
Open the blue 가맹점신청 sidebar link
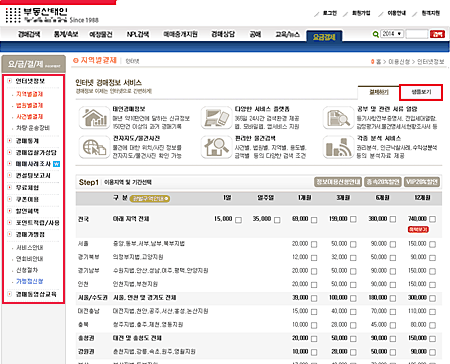(30, 282)
